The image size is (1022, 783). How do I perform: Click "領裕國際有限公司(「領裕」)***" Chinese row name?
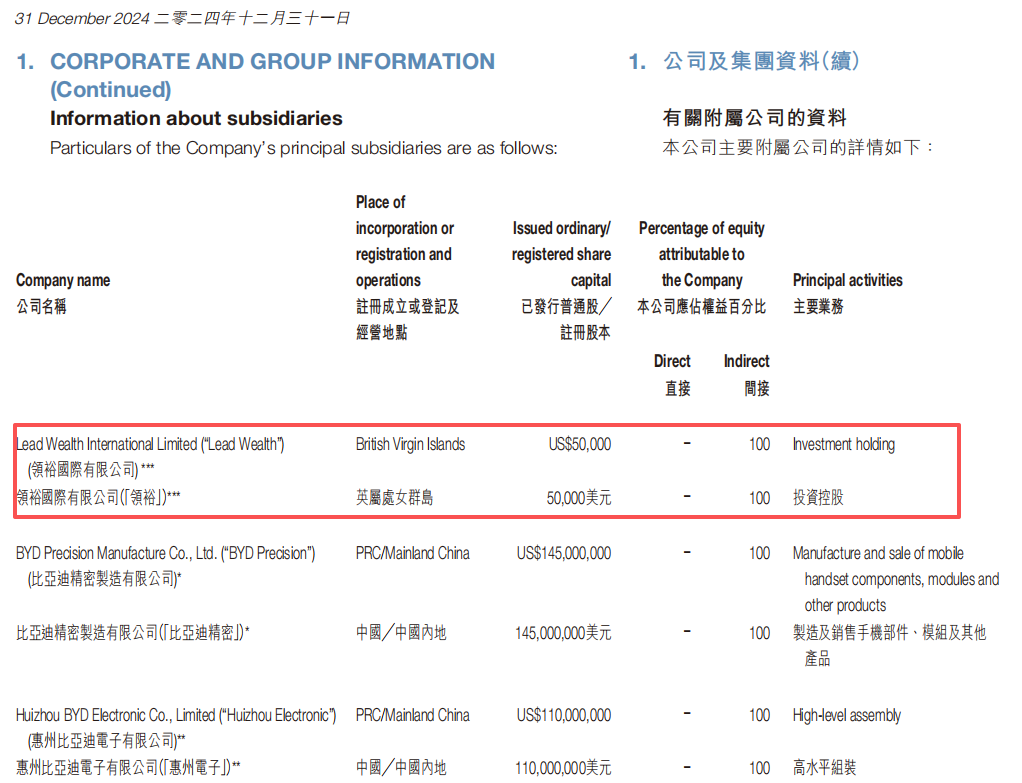point(98,497)
